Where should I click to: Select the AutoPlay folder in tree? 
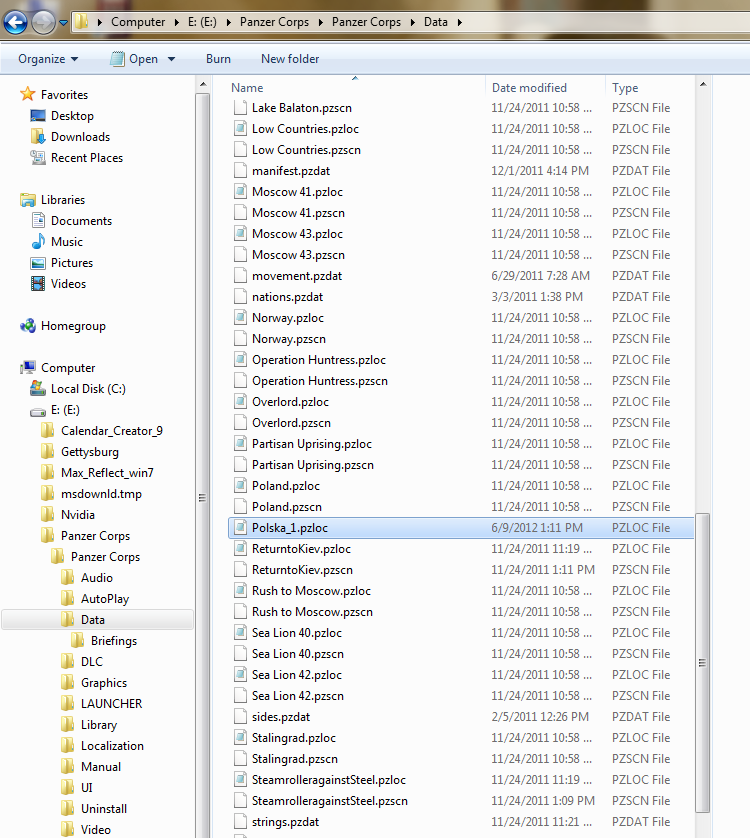[x=105, y=599]
